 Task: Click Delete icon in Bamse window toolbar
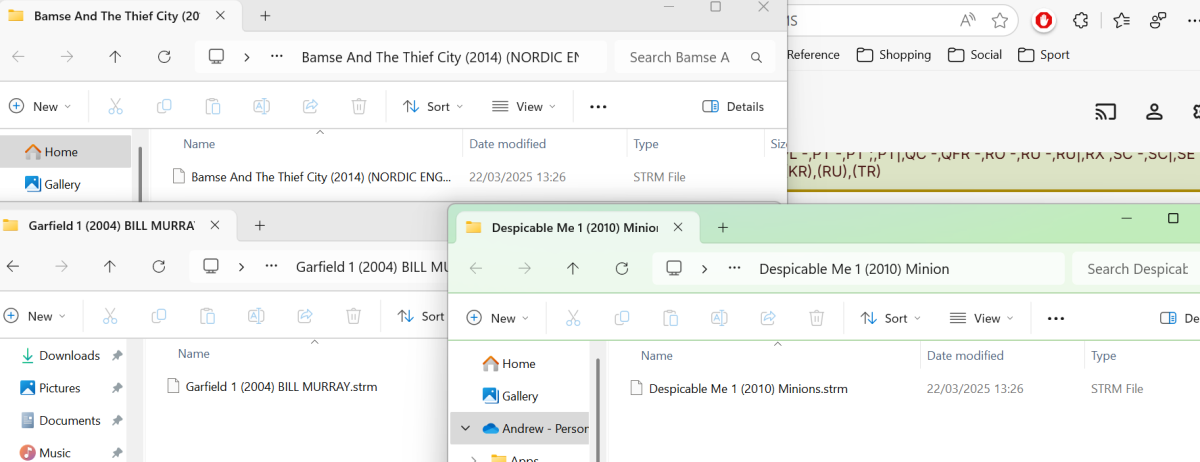[359, 106]
